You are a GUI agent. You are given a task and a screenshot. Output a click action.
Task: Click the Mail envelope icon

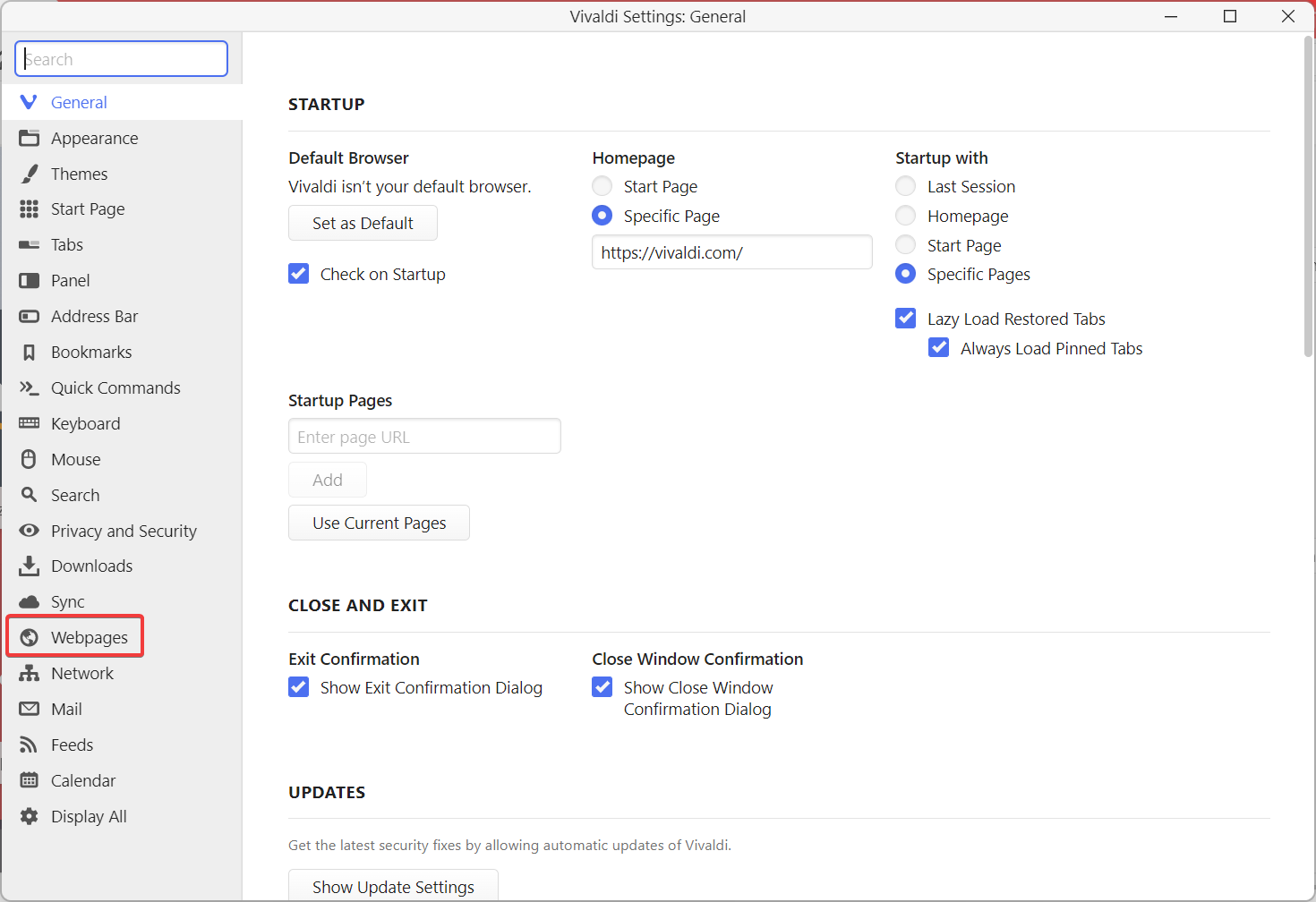tap(29, 709)
